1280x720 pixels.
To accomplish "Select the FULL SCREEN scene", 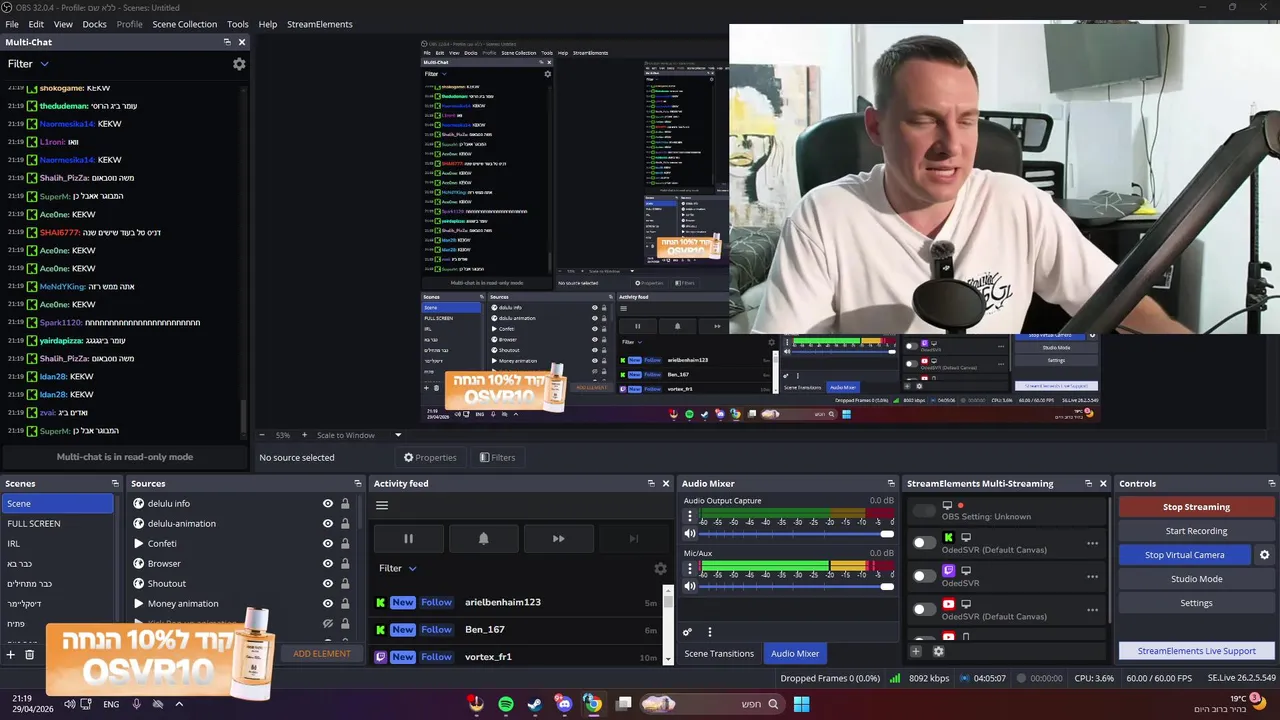I will pyautogui.click(x=58, y=524).
